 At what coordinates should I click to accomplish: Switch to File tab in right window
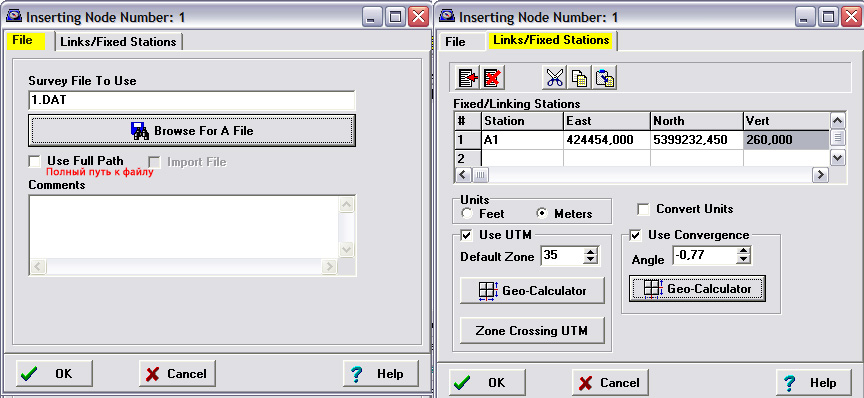tap(455, 42)
